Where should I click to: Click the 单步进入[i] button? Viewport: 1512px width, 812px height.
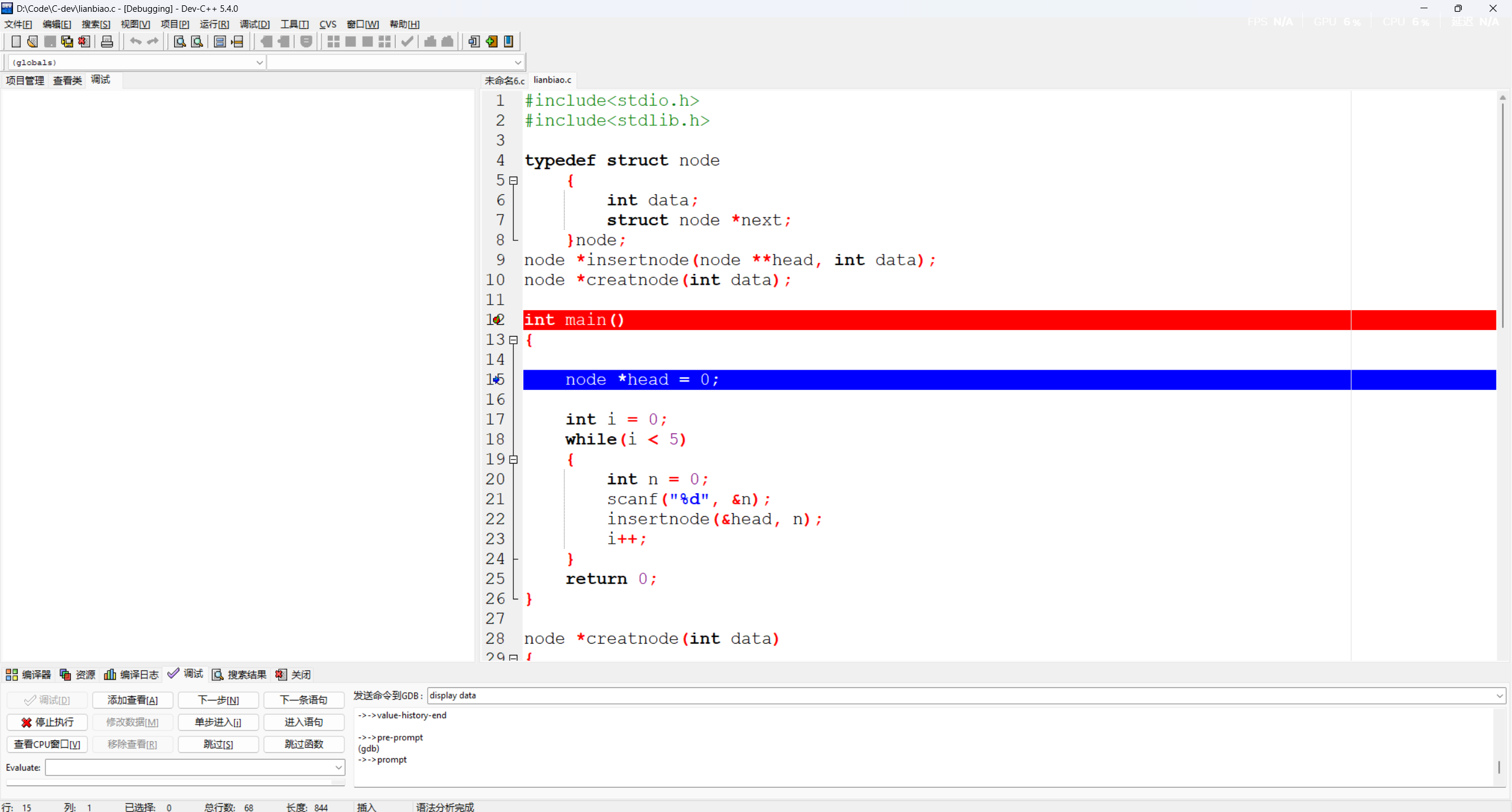(218, 722)
